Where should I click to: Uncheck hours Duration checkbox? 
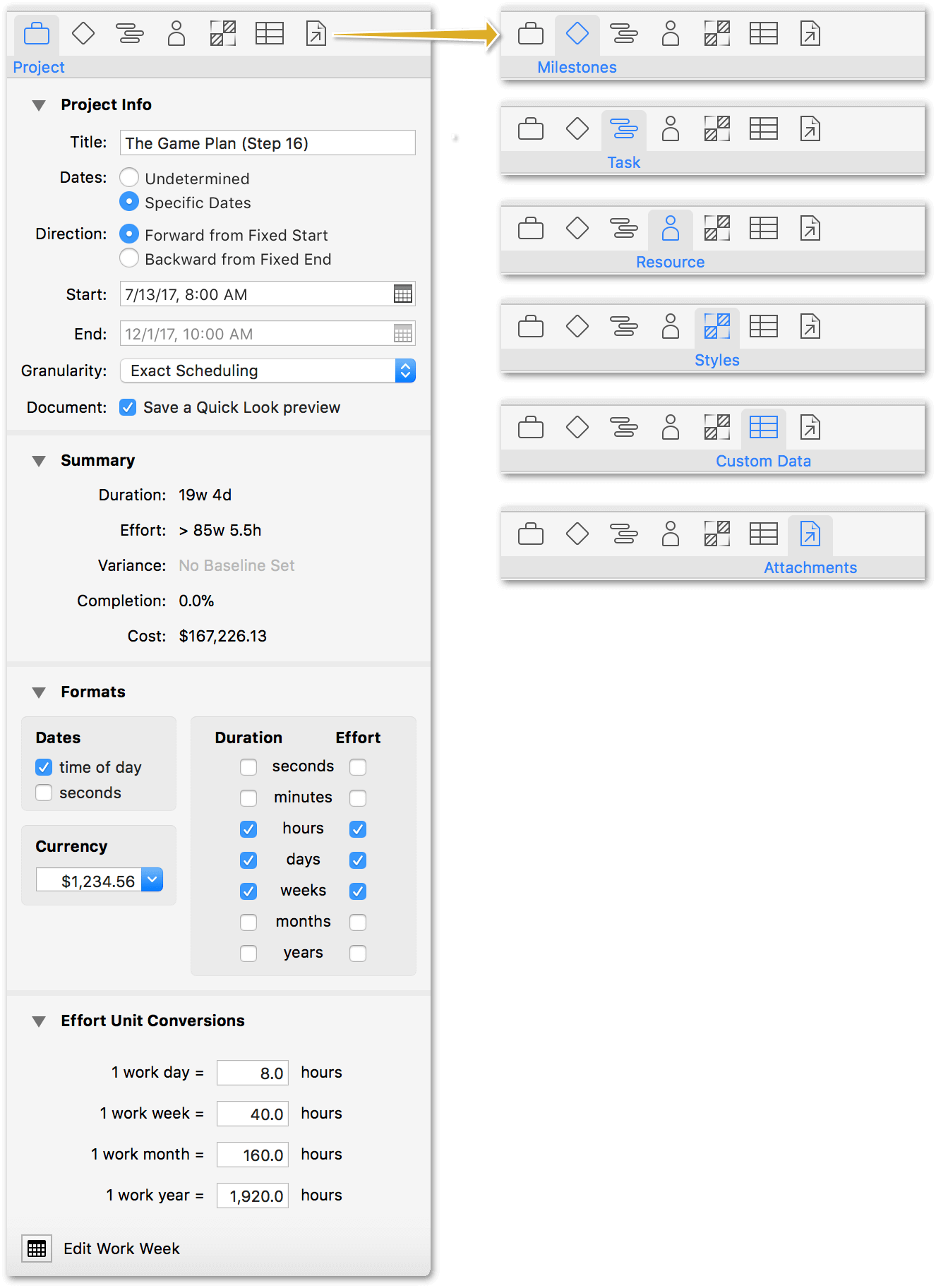pyautogui.click(x=248, y=829)
